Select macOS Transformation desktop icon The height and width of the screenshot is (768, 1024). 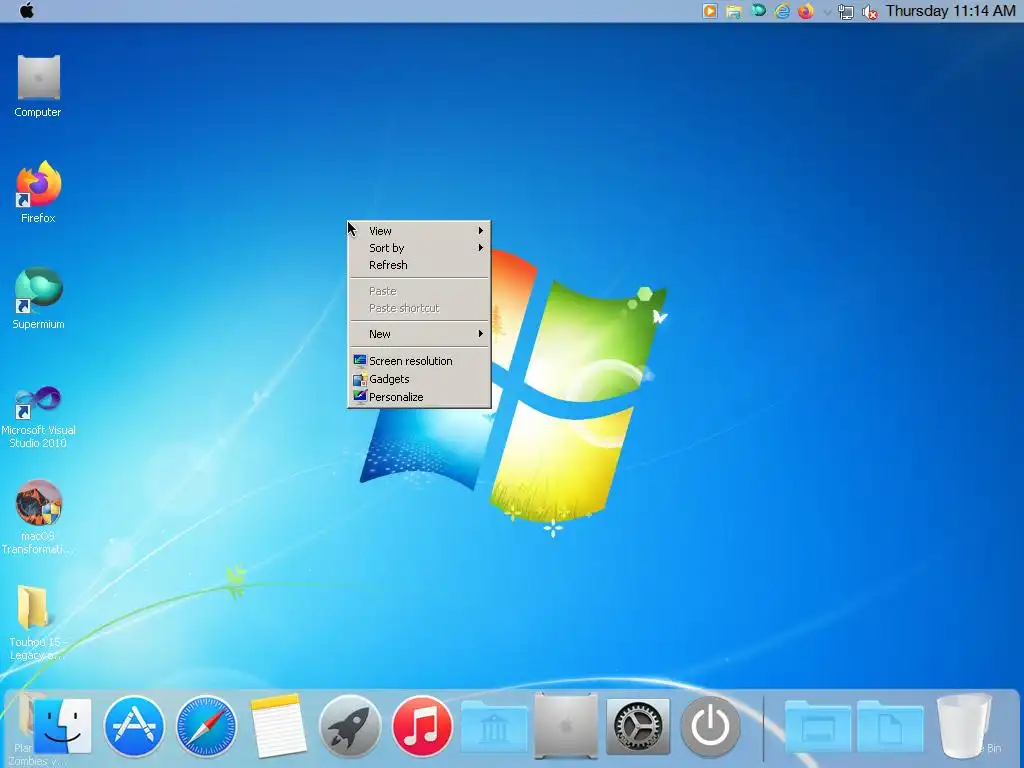click(x=38, y=517)
